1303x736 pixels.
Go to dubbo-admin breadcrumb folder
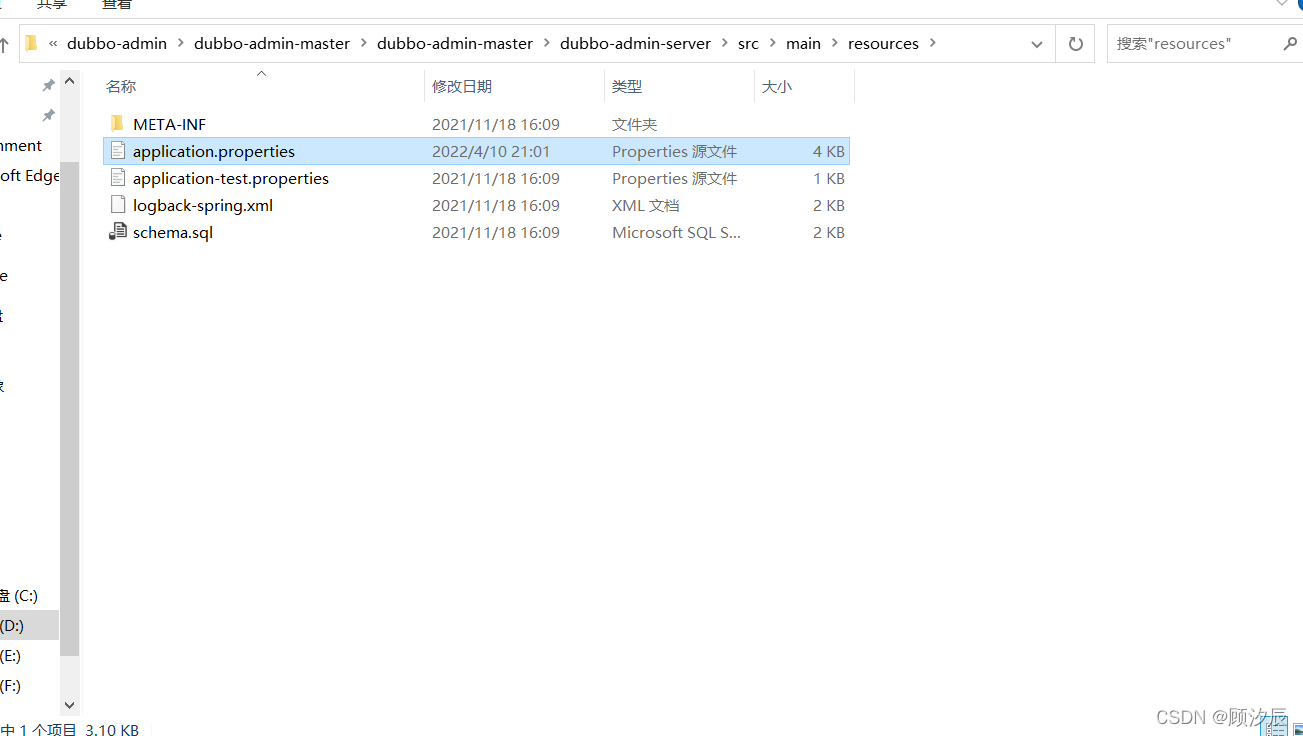point(117,43)
